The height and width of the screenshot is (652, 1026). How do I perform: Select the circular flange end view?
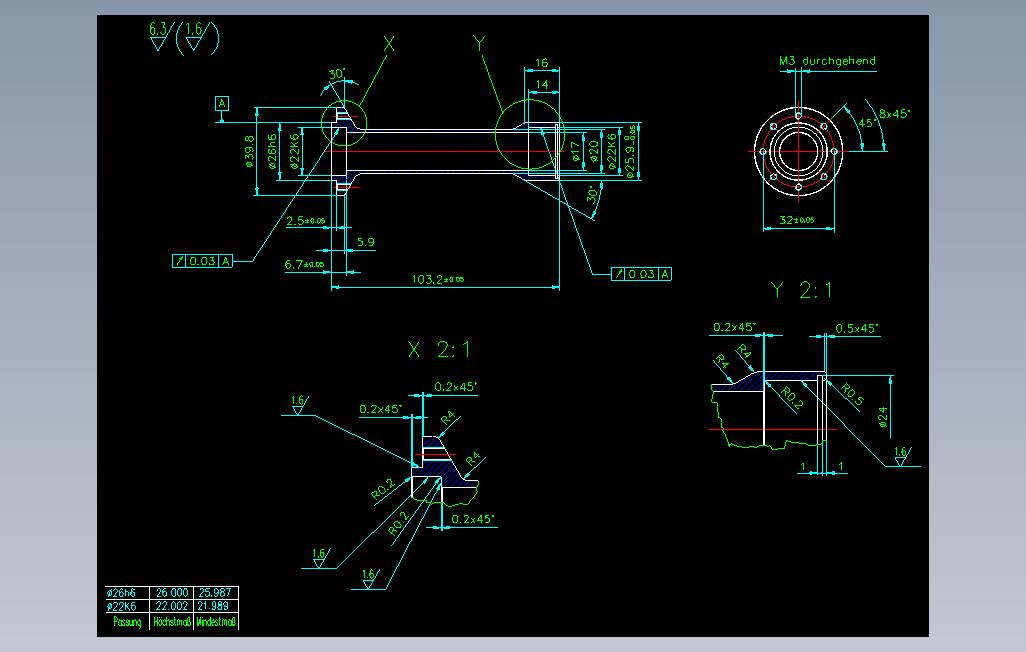click(x=798, y=151)
